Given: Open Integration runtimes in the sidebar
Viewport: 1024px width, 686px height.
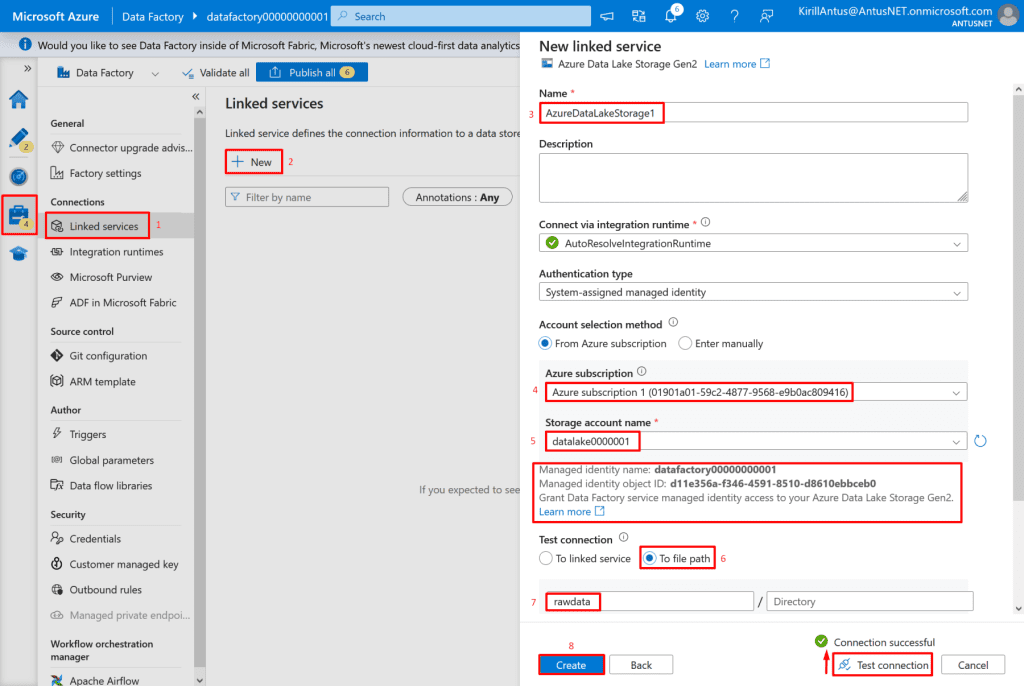Looking at the screenshot, I should (x=116, y=252).
